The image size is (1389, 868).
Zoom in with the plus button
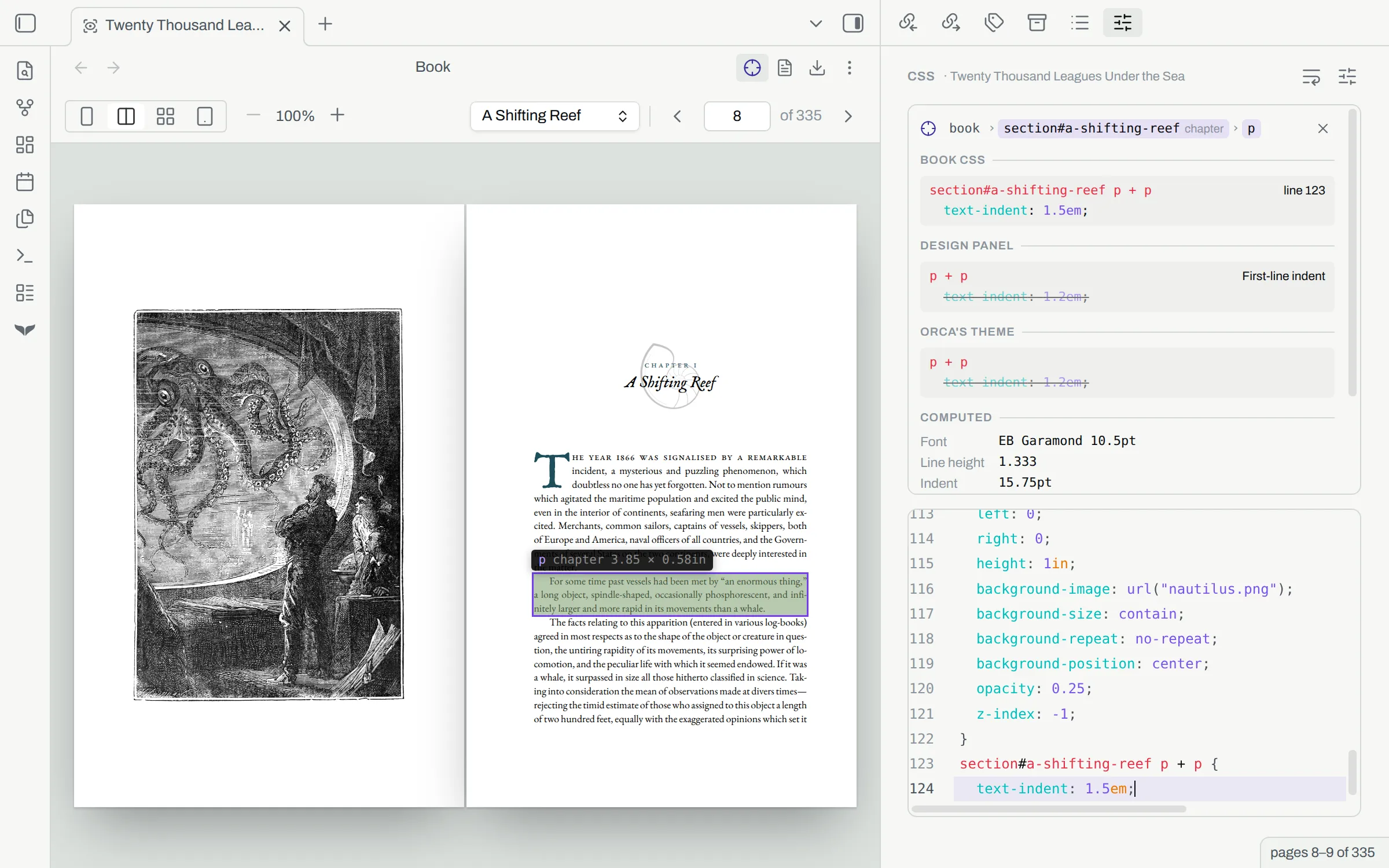pyautogui.click(x=337, y=115)
